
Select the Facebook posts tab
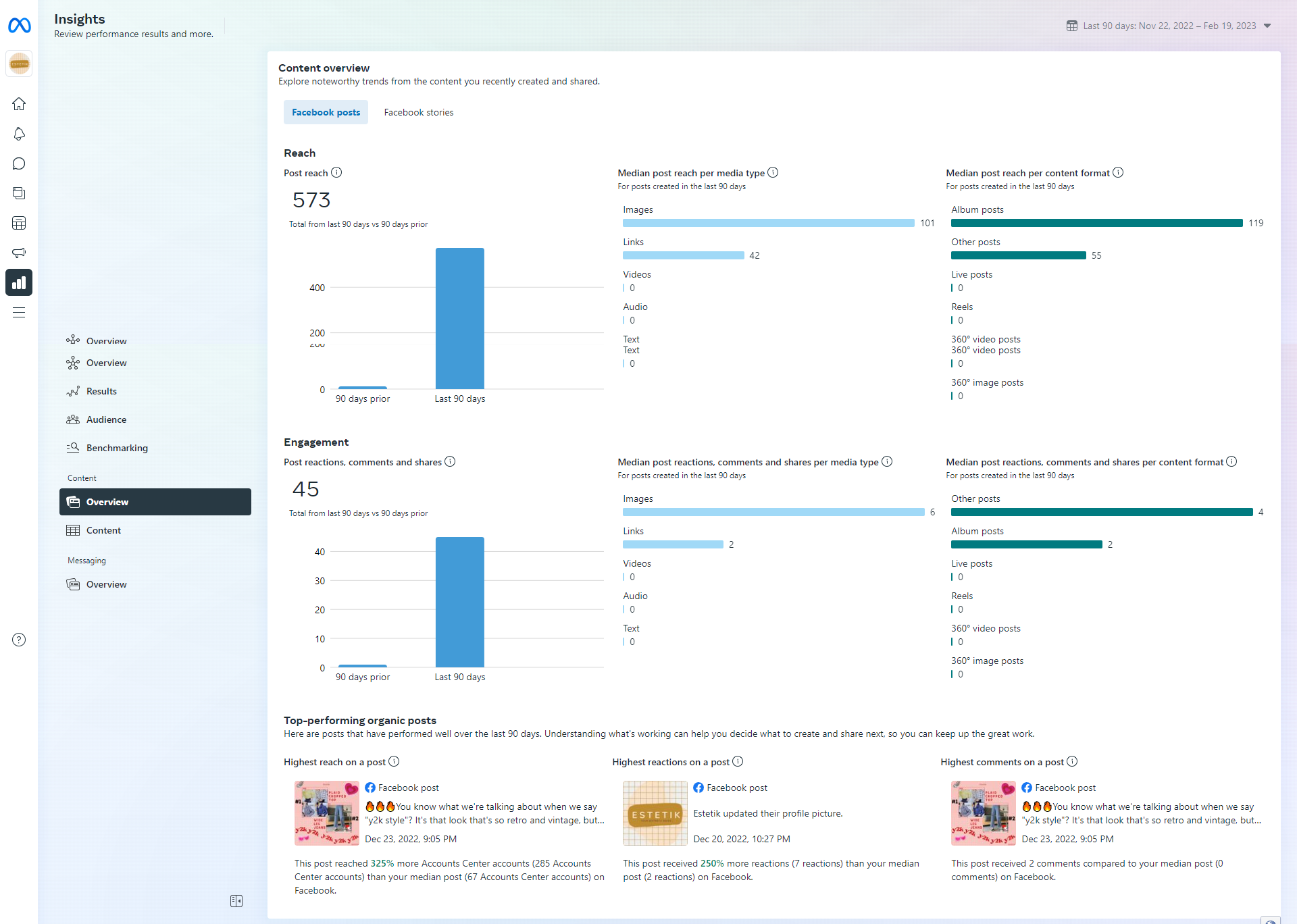(x=326, y=112)
